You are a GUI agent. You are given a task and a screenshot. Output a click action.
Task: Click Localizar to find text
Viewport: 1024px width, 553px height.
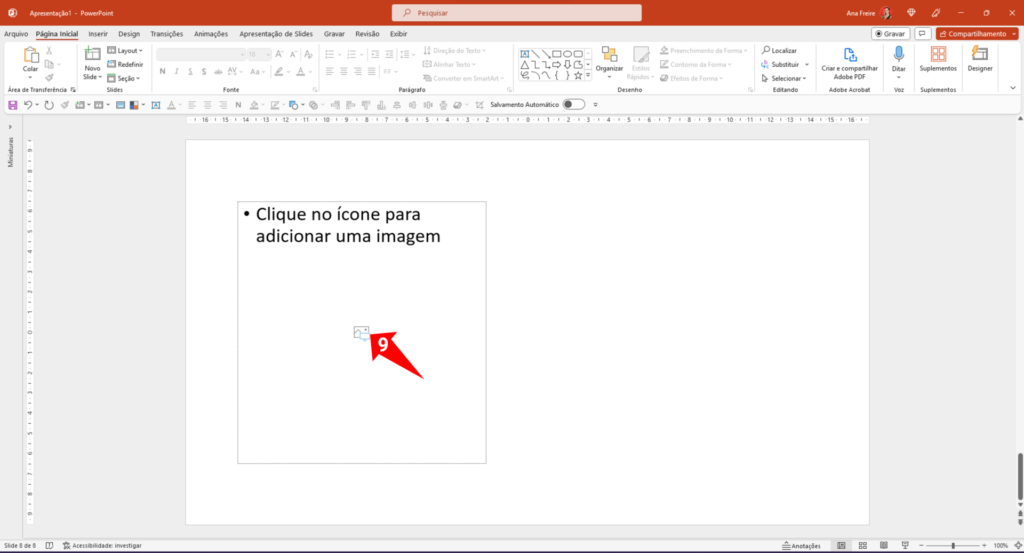click(x=778, y=50)
